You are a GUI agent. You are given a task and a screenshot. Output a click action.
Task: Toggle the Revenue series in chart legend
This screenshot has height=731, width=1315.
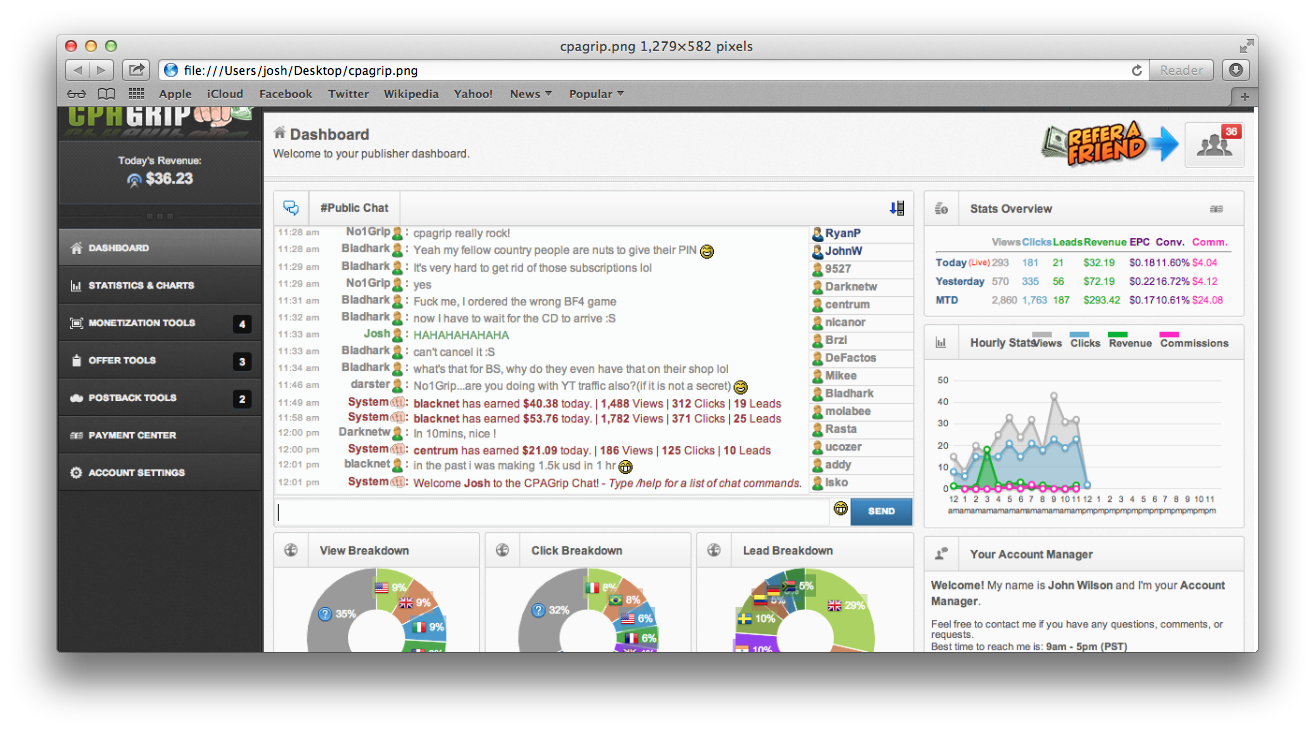(1130, 342)
